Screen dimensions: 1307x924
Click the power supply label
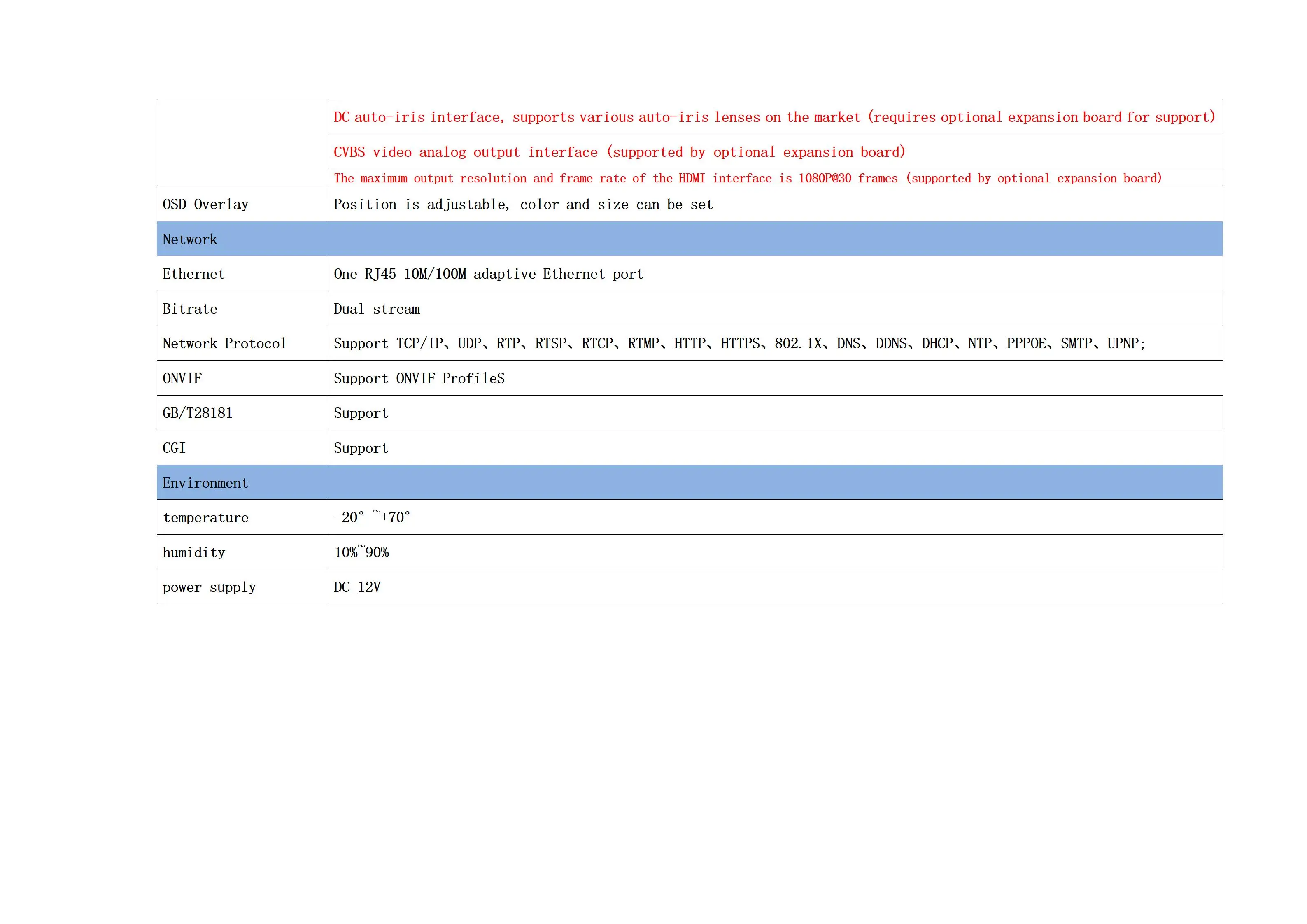pyautogui.click(x=209, y=587)
